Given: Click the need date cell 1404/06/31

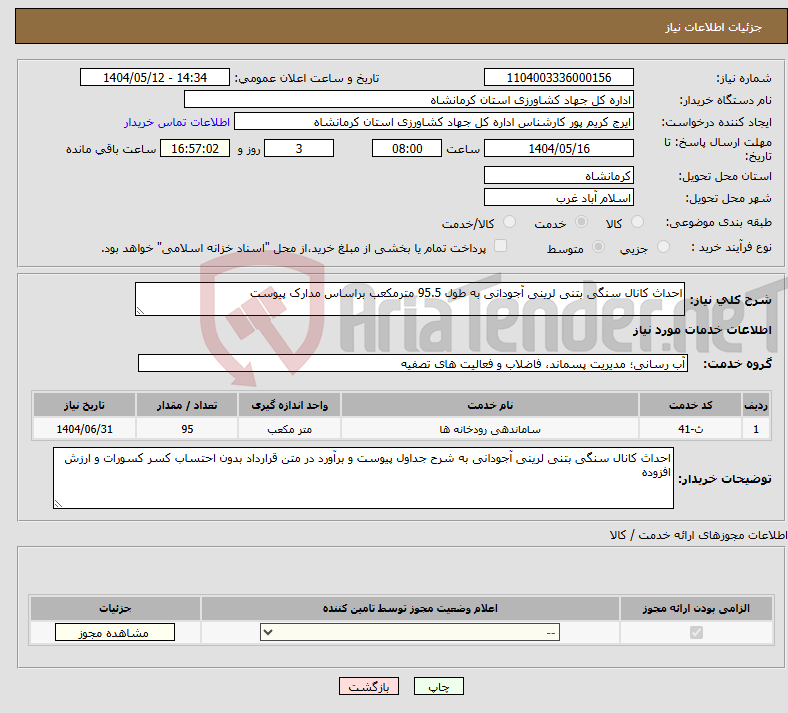Looking at the screenshot, I should click(84, 429).
